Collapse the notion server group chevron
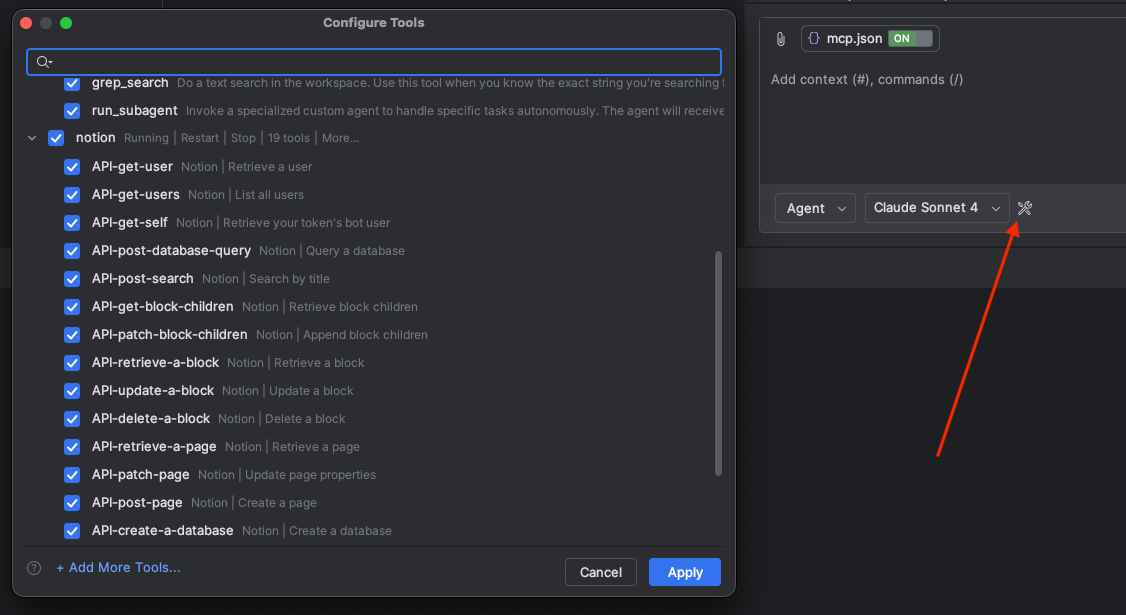The image size is (1126, 615). point(32,138)
